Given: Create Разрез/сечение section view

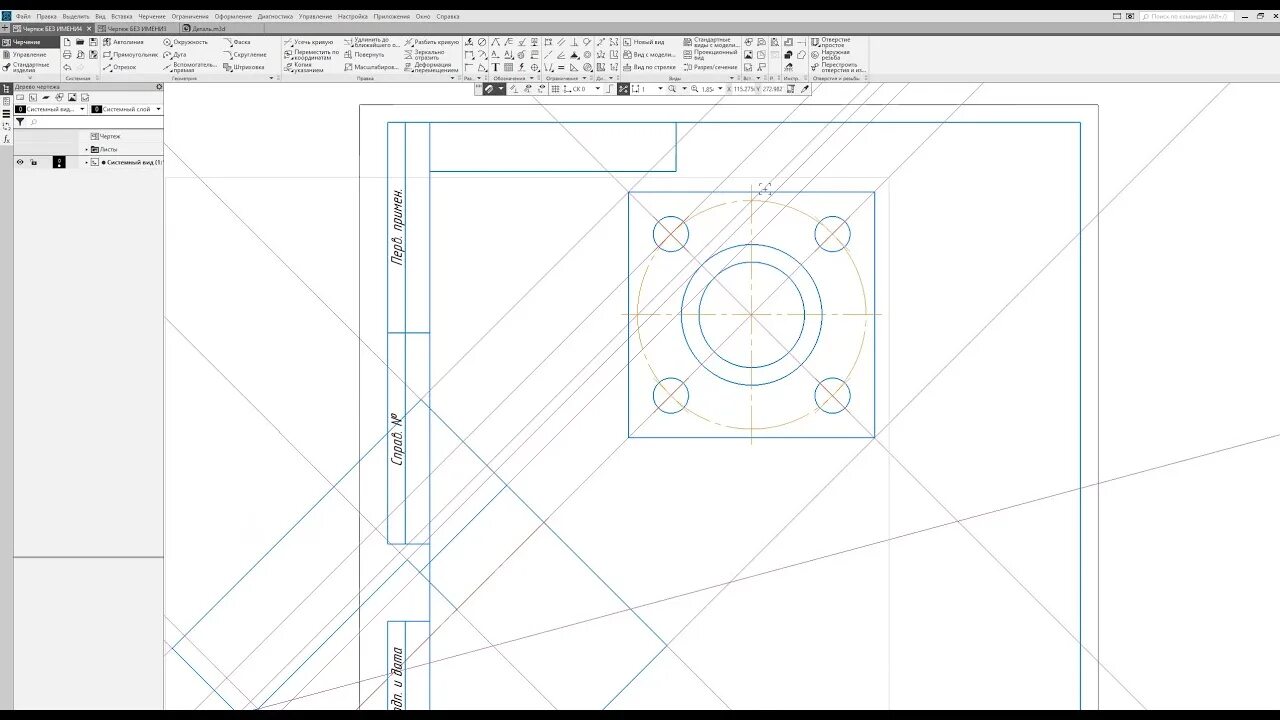Looking at the screenshot, I should [x=711, y=67].
